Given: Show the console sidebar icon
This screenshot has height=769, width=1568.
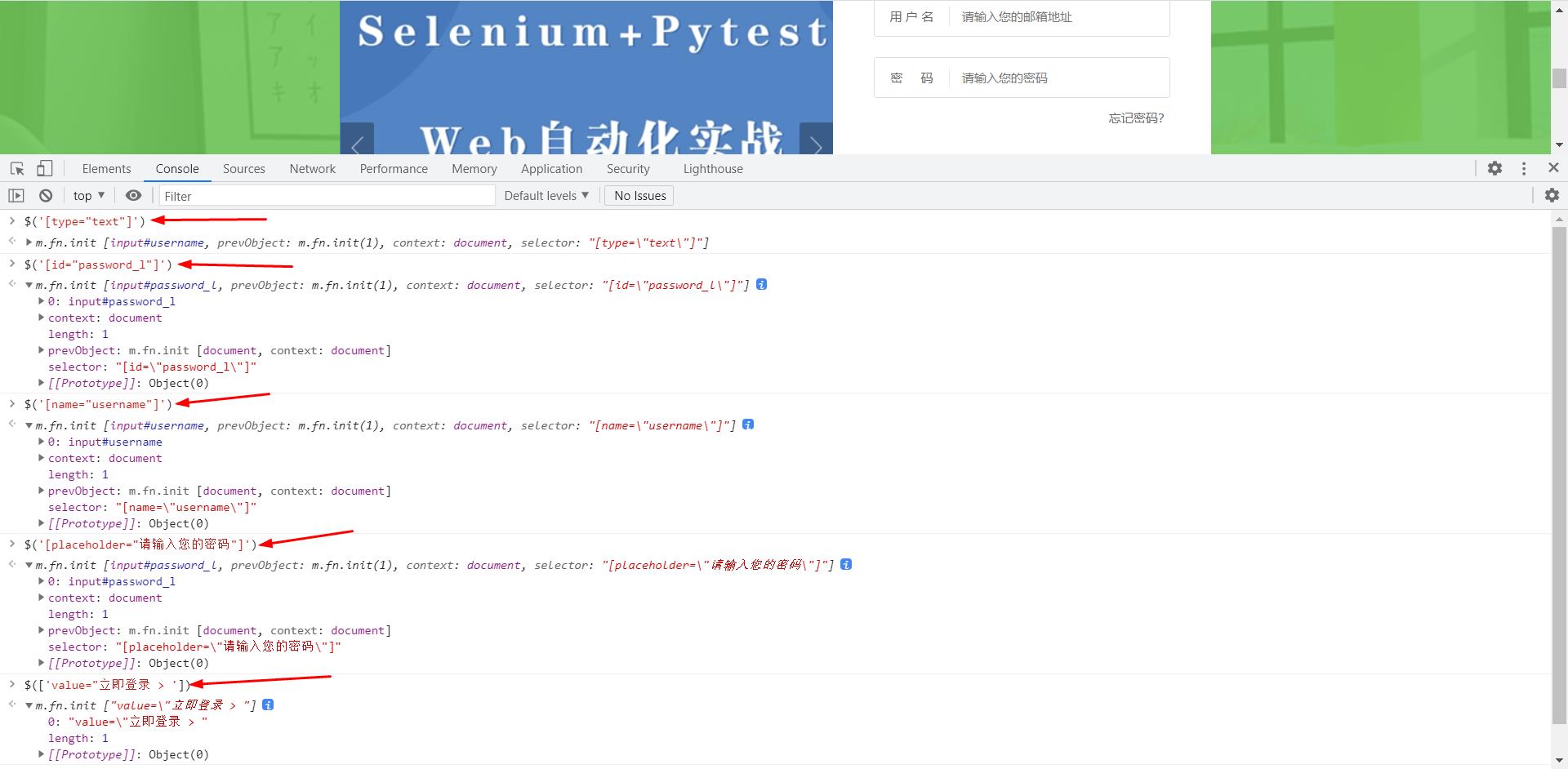Looking at the screenshot, I should click(16, 196).
